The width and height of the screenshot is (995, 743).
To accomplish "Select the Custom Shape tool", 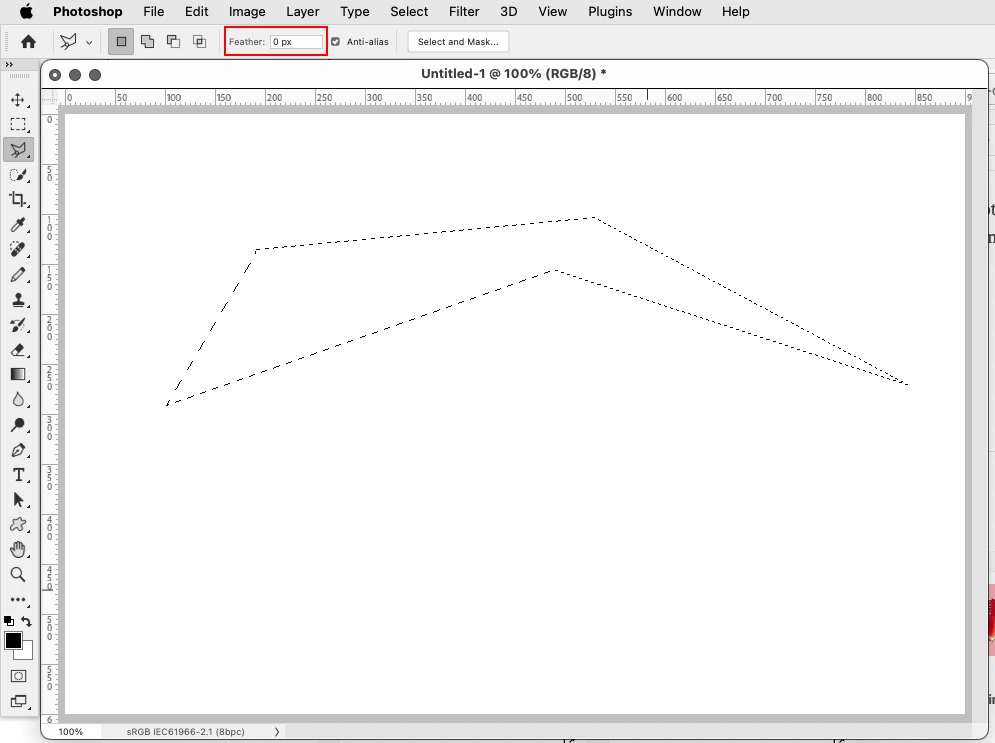I will (18, 525).
